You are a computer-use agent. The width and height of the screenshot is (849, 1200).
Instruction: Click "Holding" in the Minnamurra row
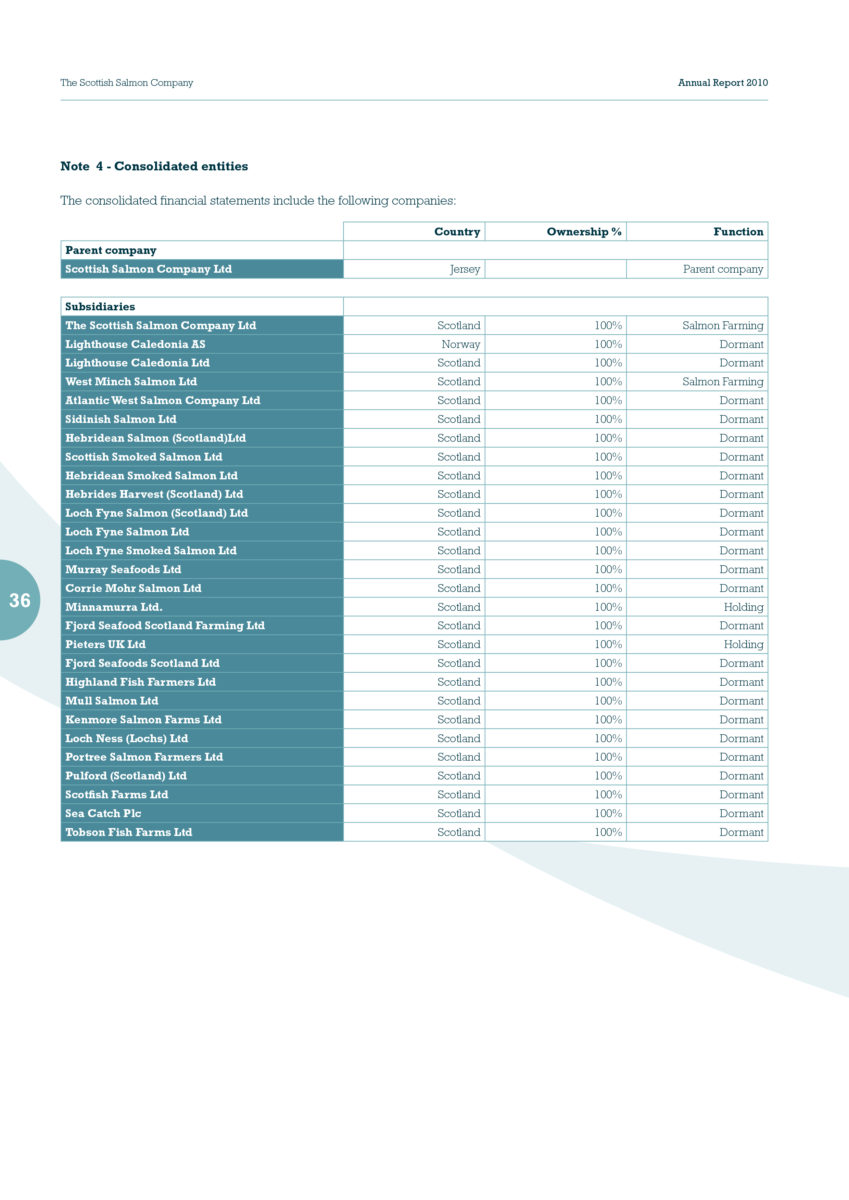point(744,607)
